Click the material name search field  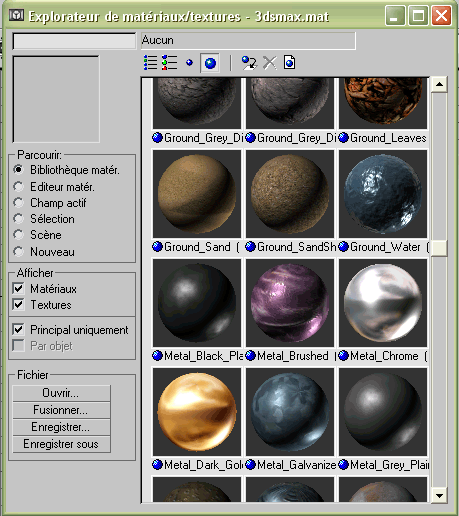pos(74,41)
